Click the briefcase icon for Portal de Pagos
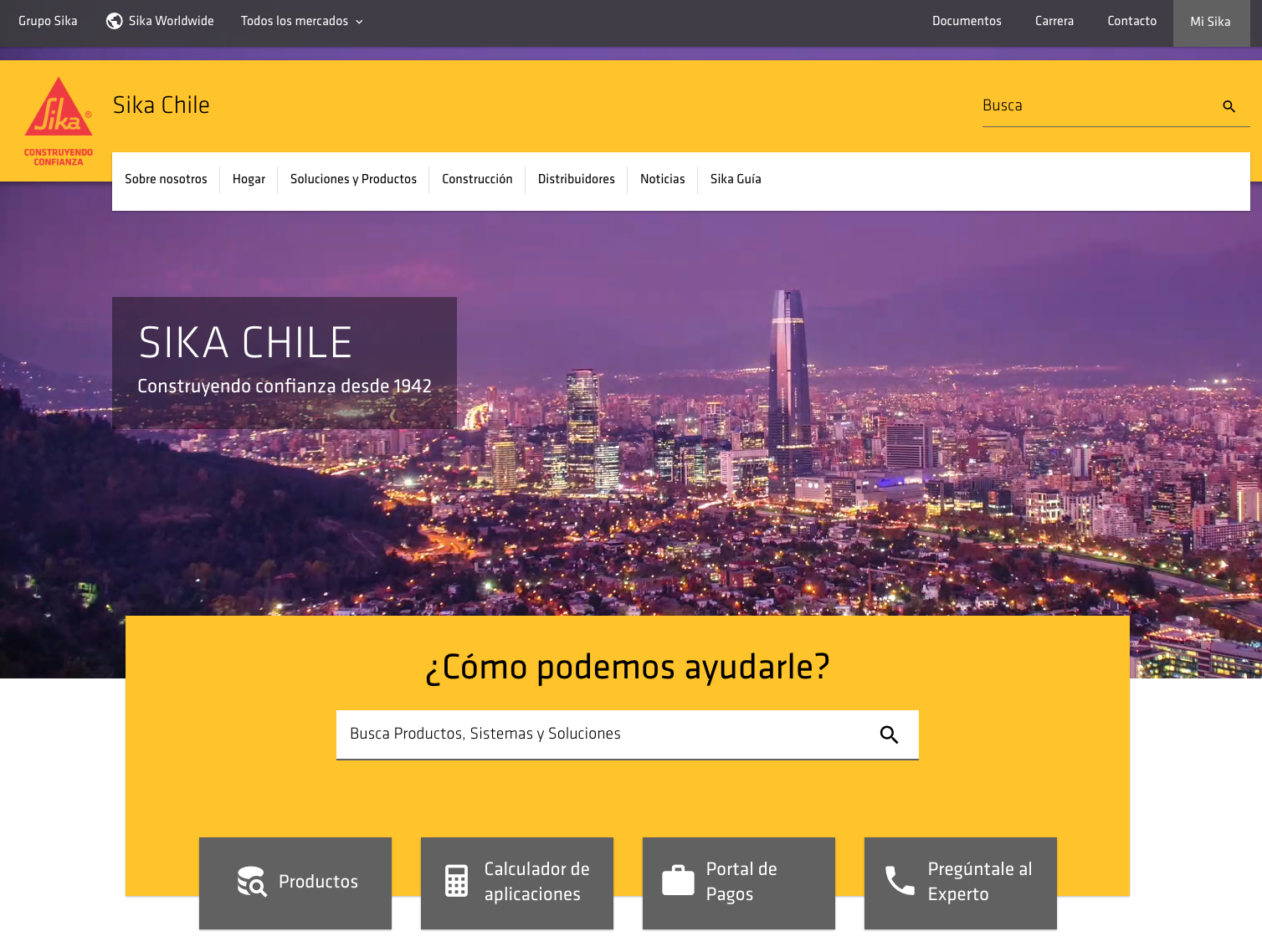The height and width of the screenshot is (952, 1262). tap(678, 881)
